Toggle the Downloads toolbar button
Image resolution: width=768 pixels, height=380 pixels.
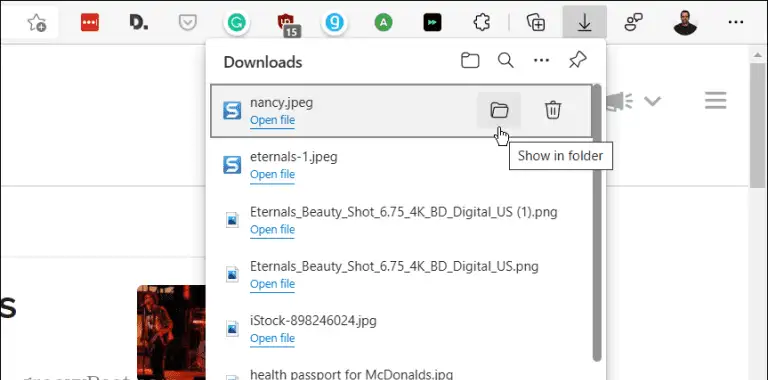(584, 23)
